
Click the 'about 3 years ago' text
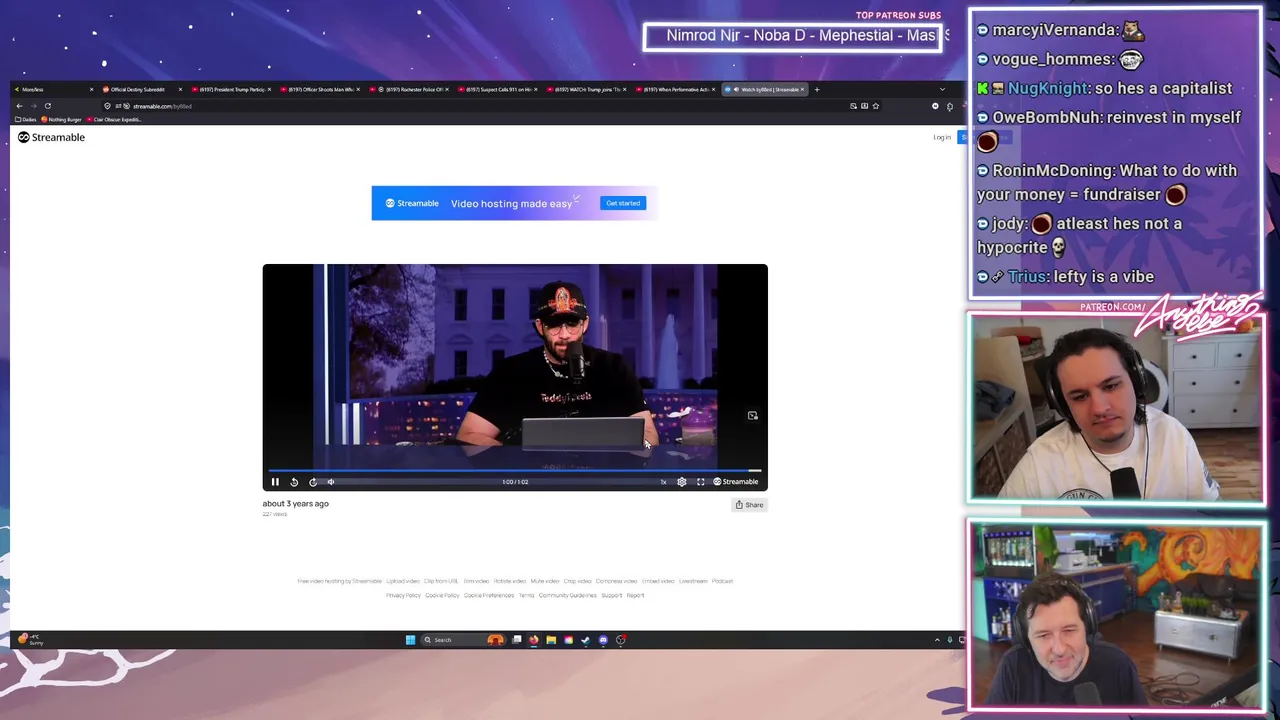pyautogui.click(x=296, y=504)
